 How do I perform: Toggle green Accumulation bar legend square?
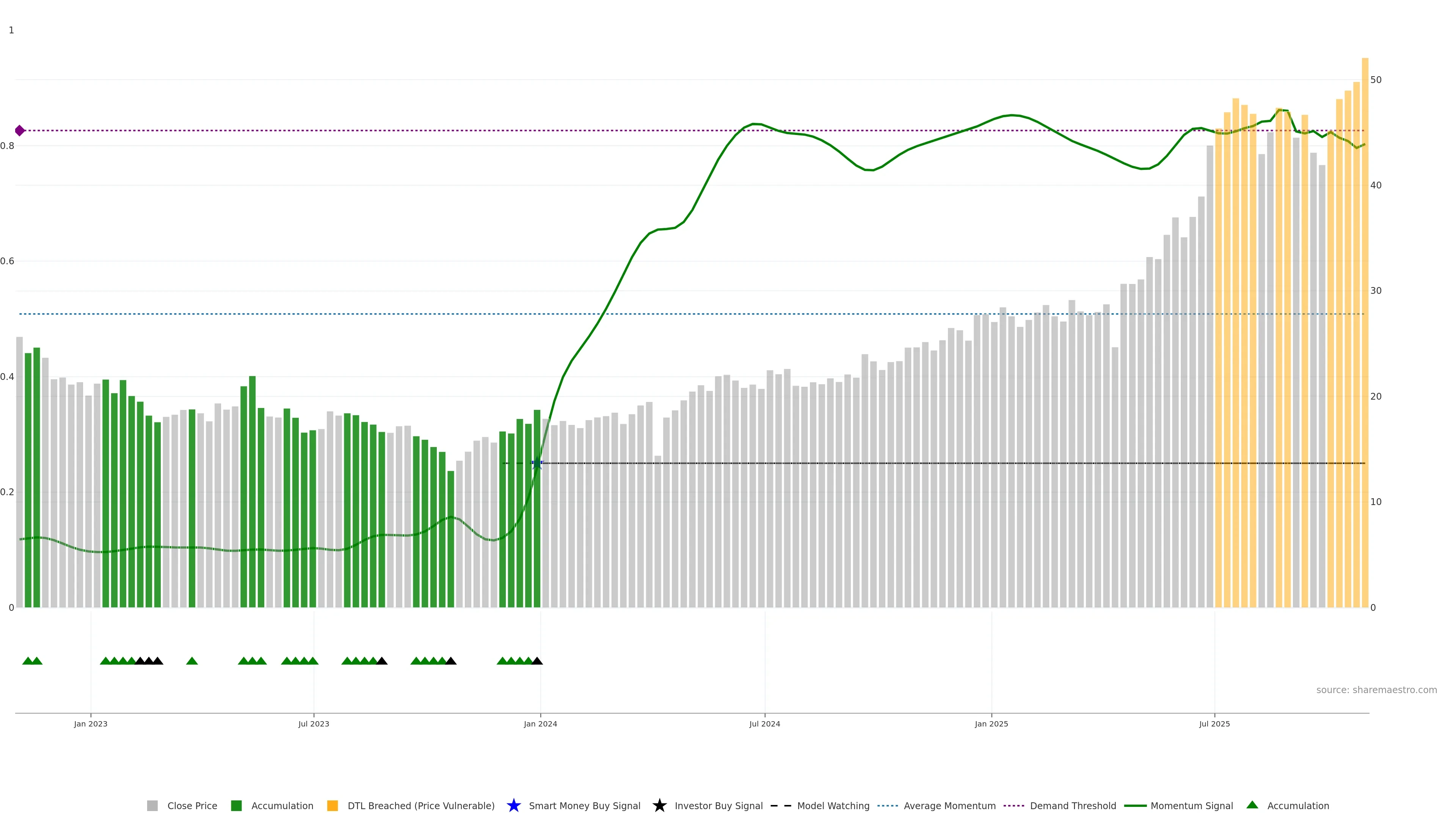236,805
